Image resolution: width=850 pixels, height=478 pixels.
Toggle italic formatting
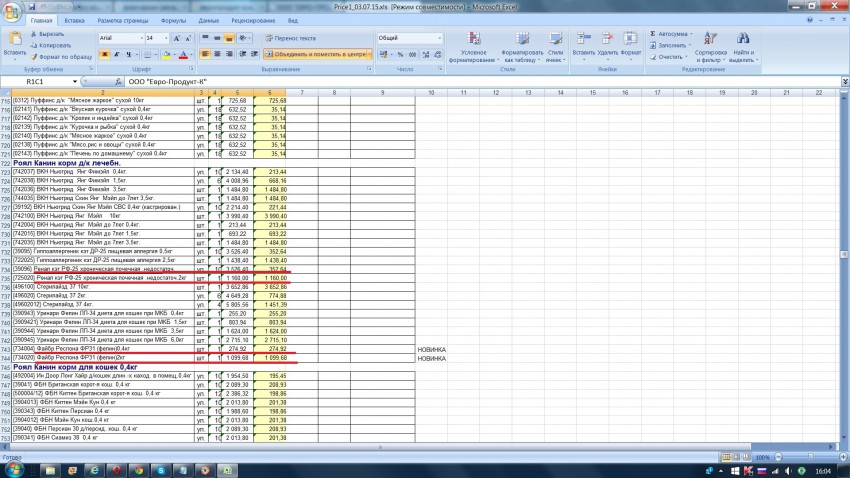pos(116,54)
